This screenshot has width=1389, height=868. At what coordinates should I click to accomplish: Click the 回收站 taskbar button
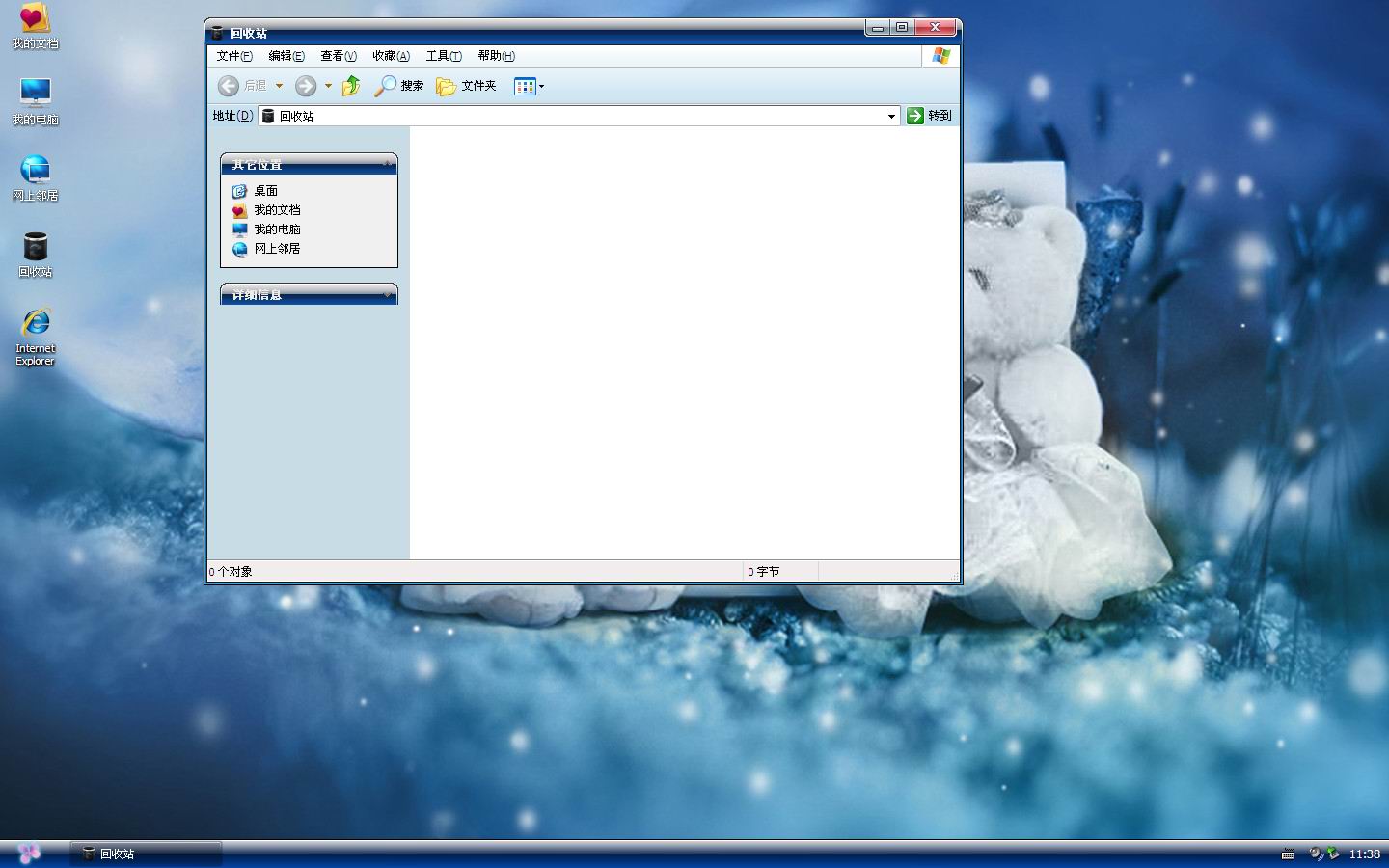147,854
